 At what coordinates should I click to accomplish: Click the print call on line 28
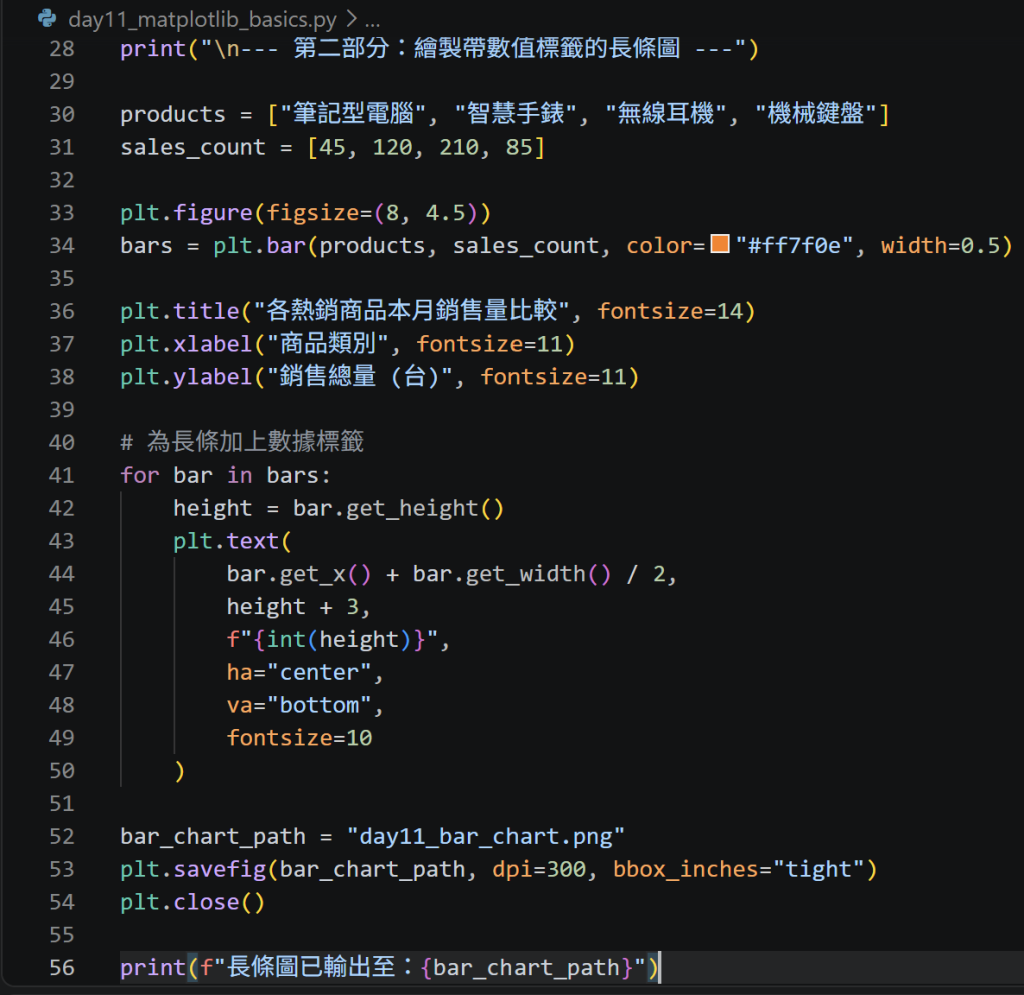439,49
